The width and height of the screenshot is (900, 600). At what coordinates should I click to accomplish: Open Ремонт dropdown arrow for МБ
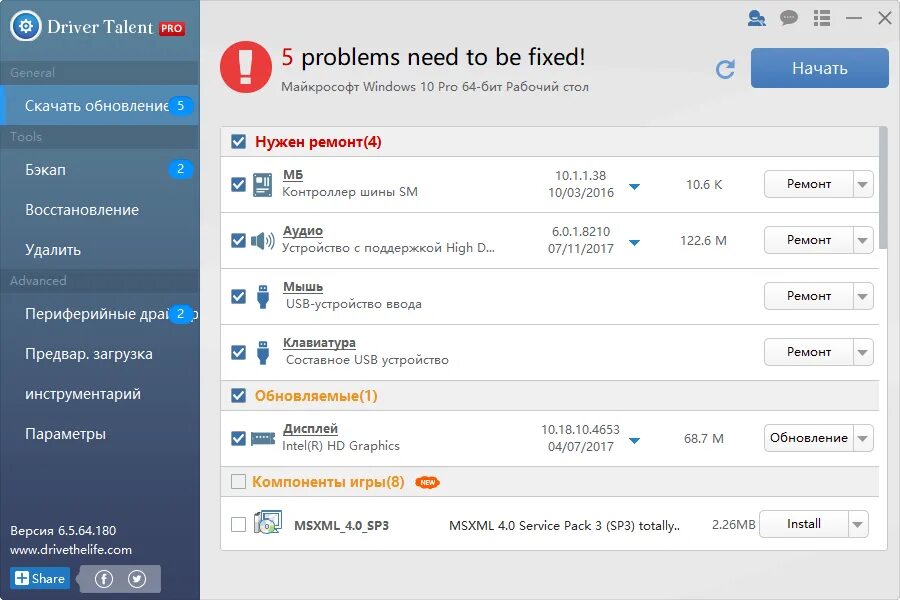tap(863, 184)
